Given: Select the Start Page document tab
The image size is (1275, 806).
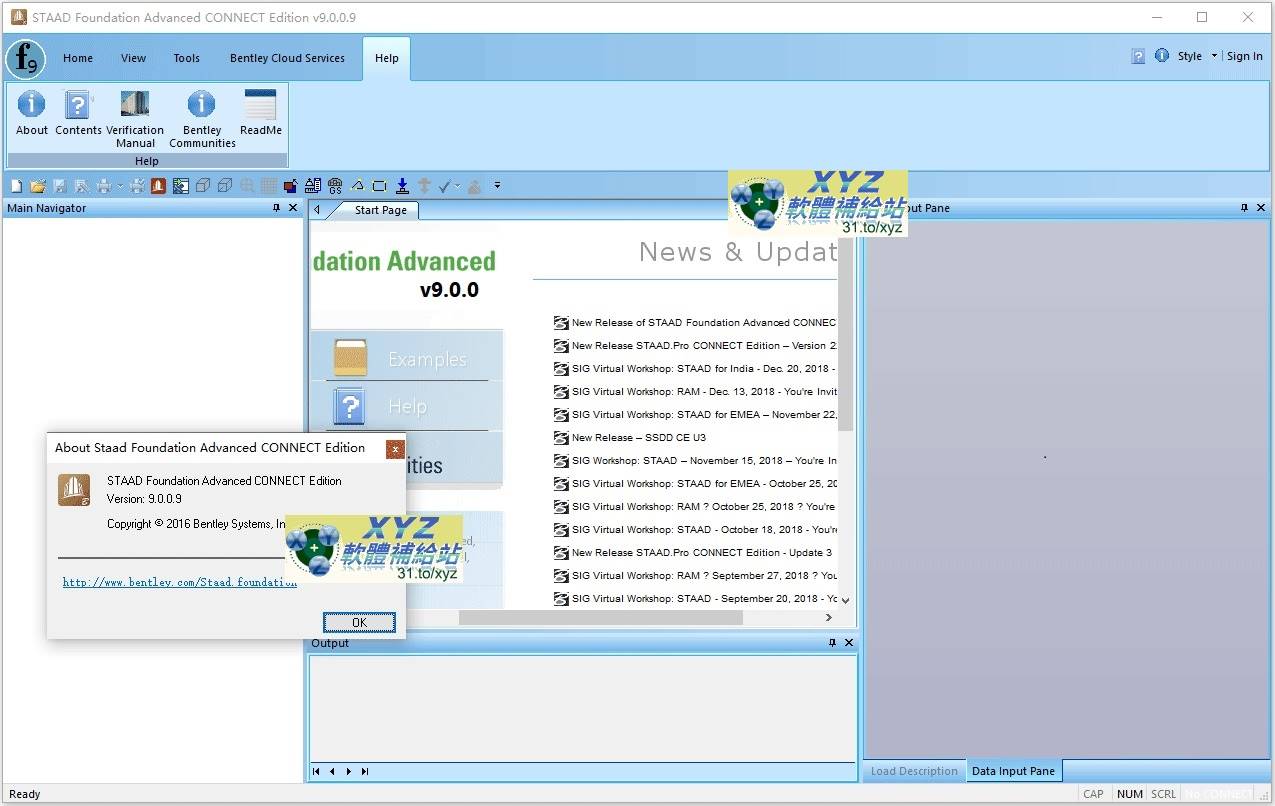Looking at the screenshot, I should tap(381, 210).
